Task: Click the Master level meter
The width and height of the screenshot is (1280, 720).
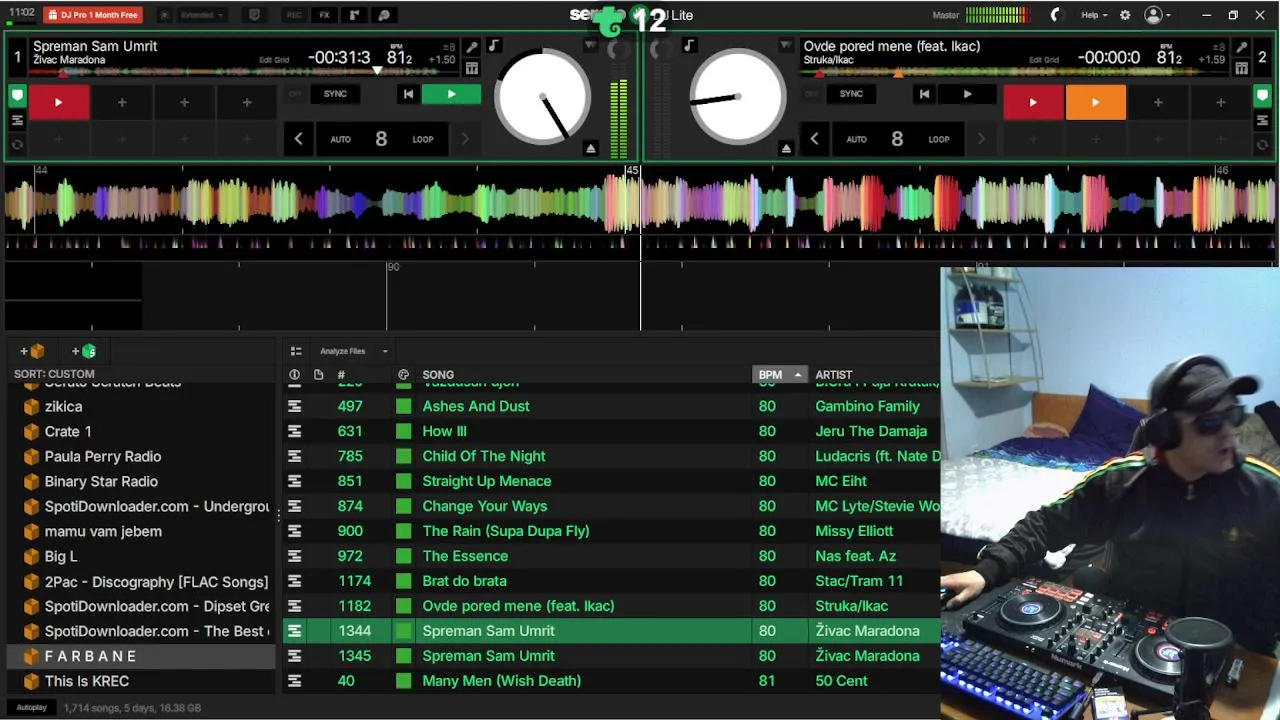Action: coord(996,15)
